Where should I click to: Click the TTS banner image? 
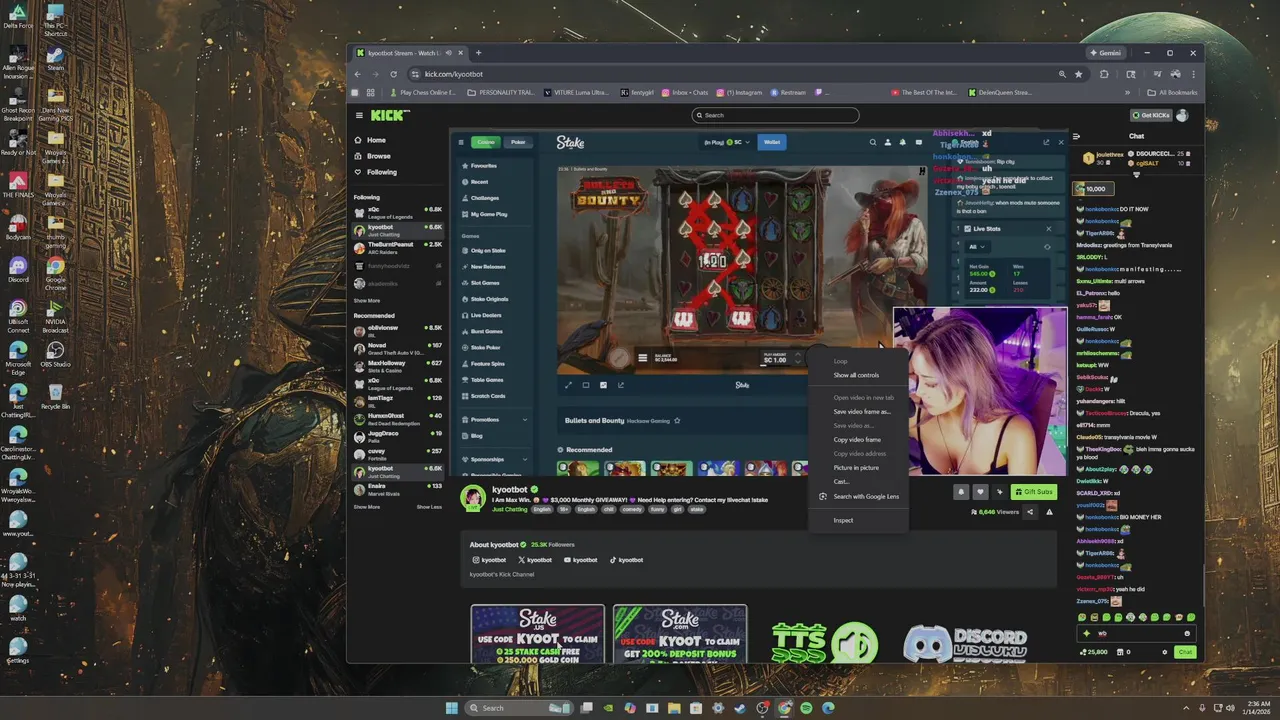click(x=825, y=643)
